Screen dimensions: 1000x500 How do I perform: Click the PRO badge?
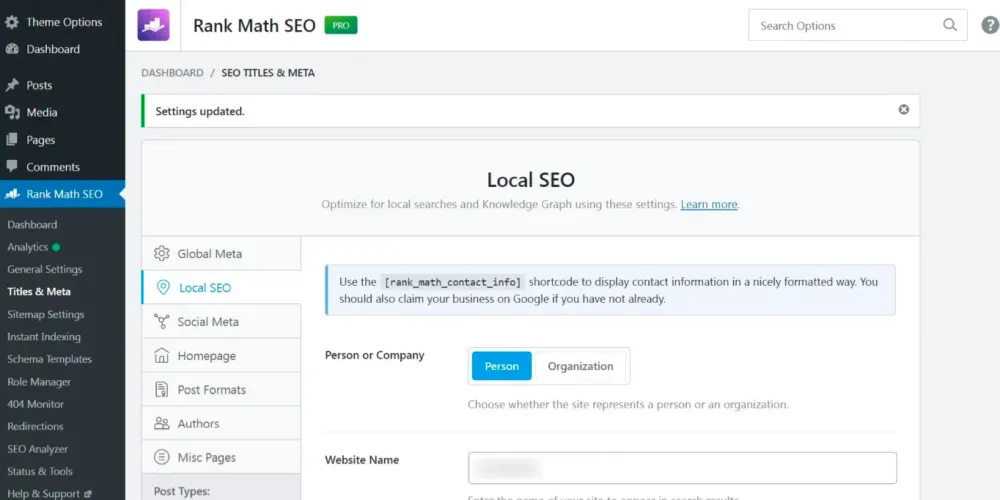click(341, 26)
